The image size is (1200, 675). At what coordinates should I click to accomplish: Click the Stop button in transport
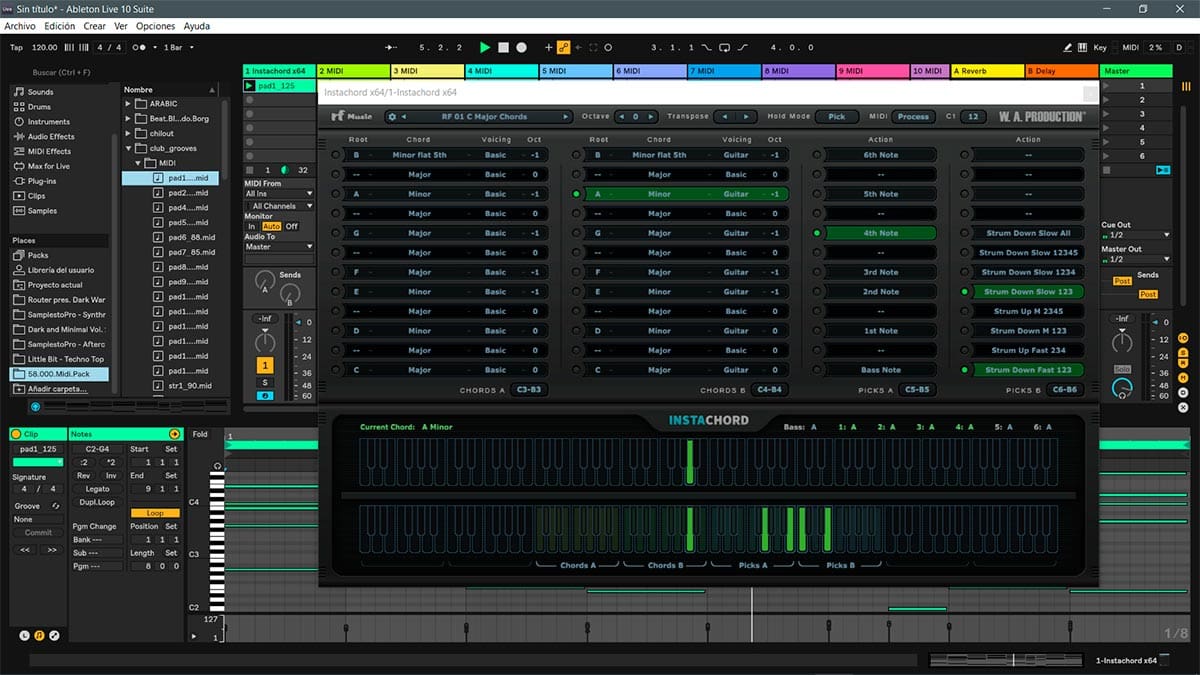(504, 47)
